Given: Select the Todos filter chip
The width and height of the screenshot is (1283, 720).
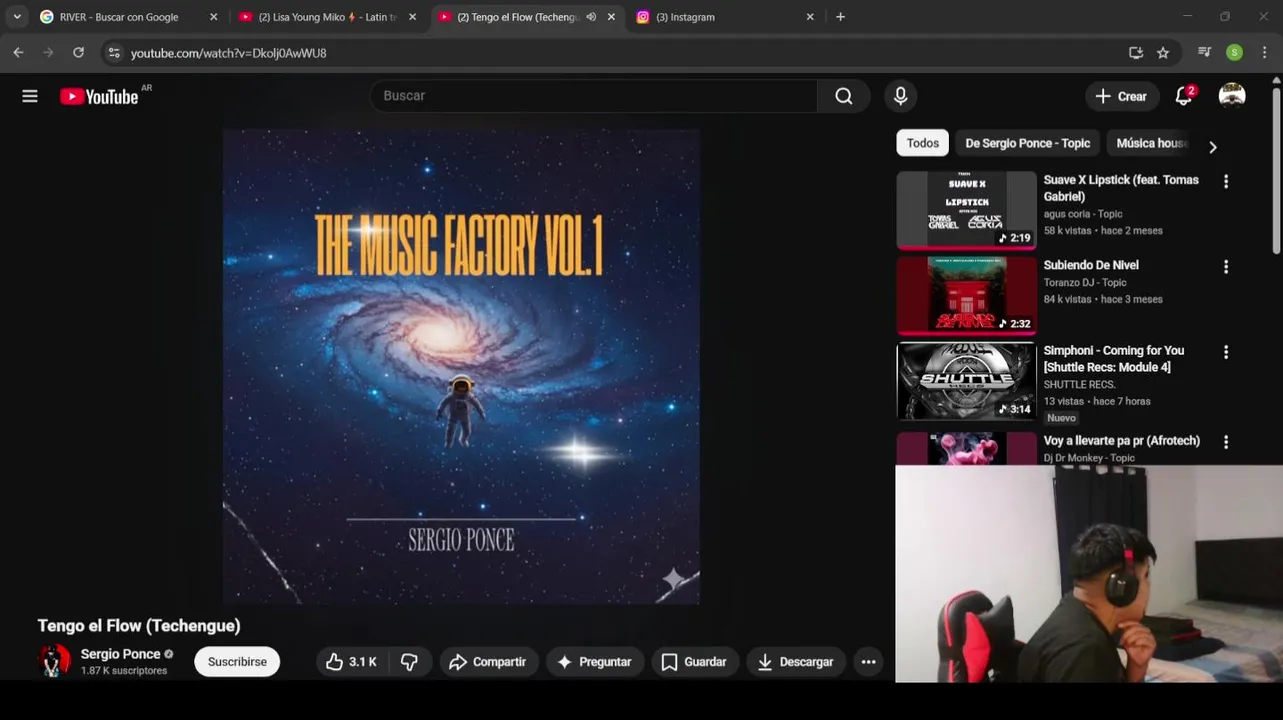Looking at the screenshot, I should [x=922, y=143].
